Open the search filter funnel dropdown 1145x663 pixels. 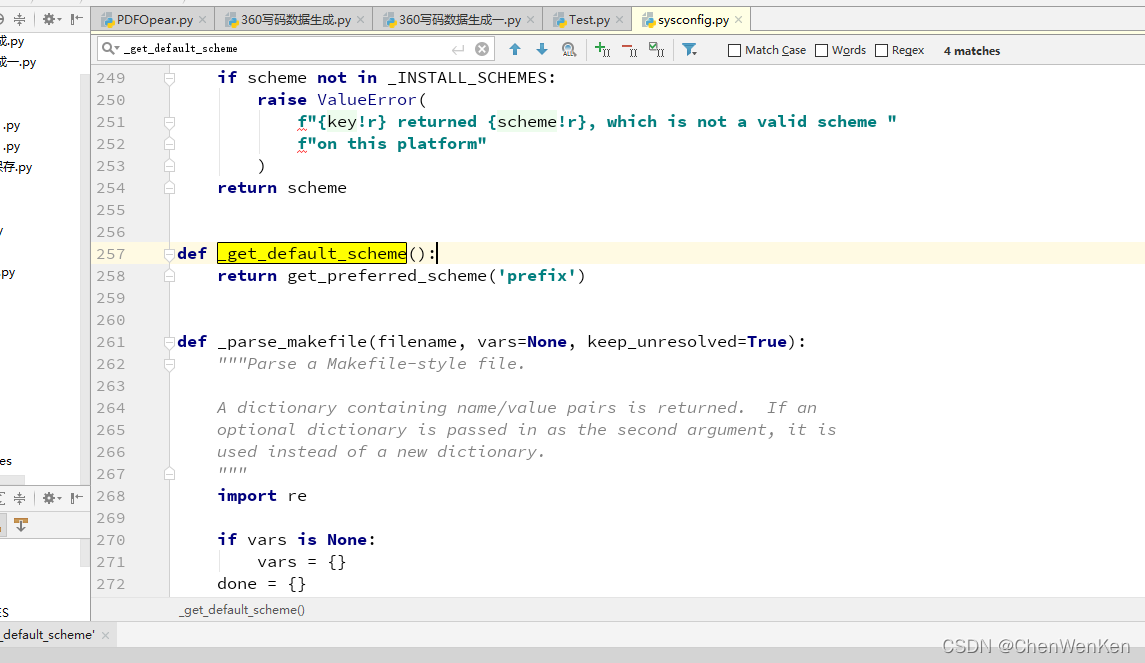point(688,49)
